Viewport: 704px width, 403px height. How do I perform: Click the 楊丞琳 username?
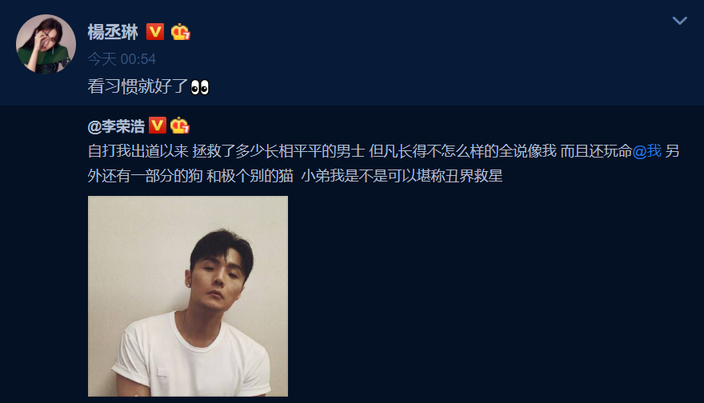113,32
